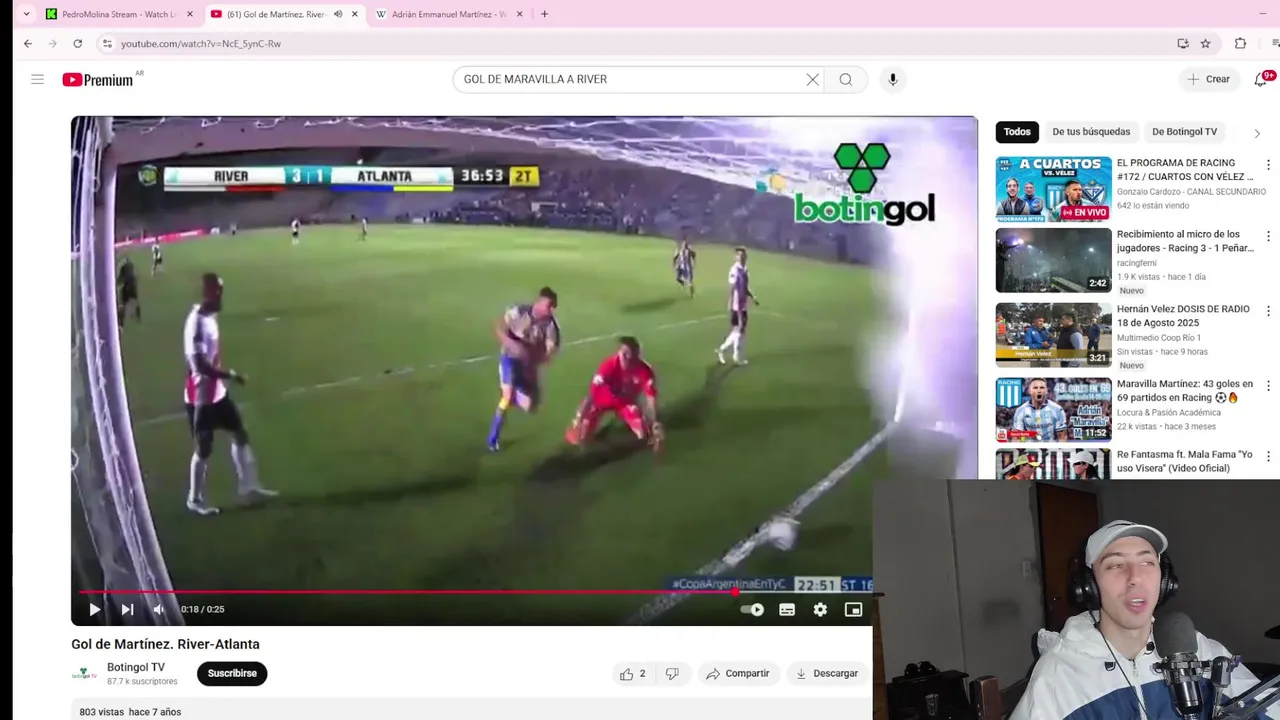Switch to miniplayer mode

(x=853, y=609)
